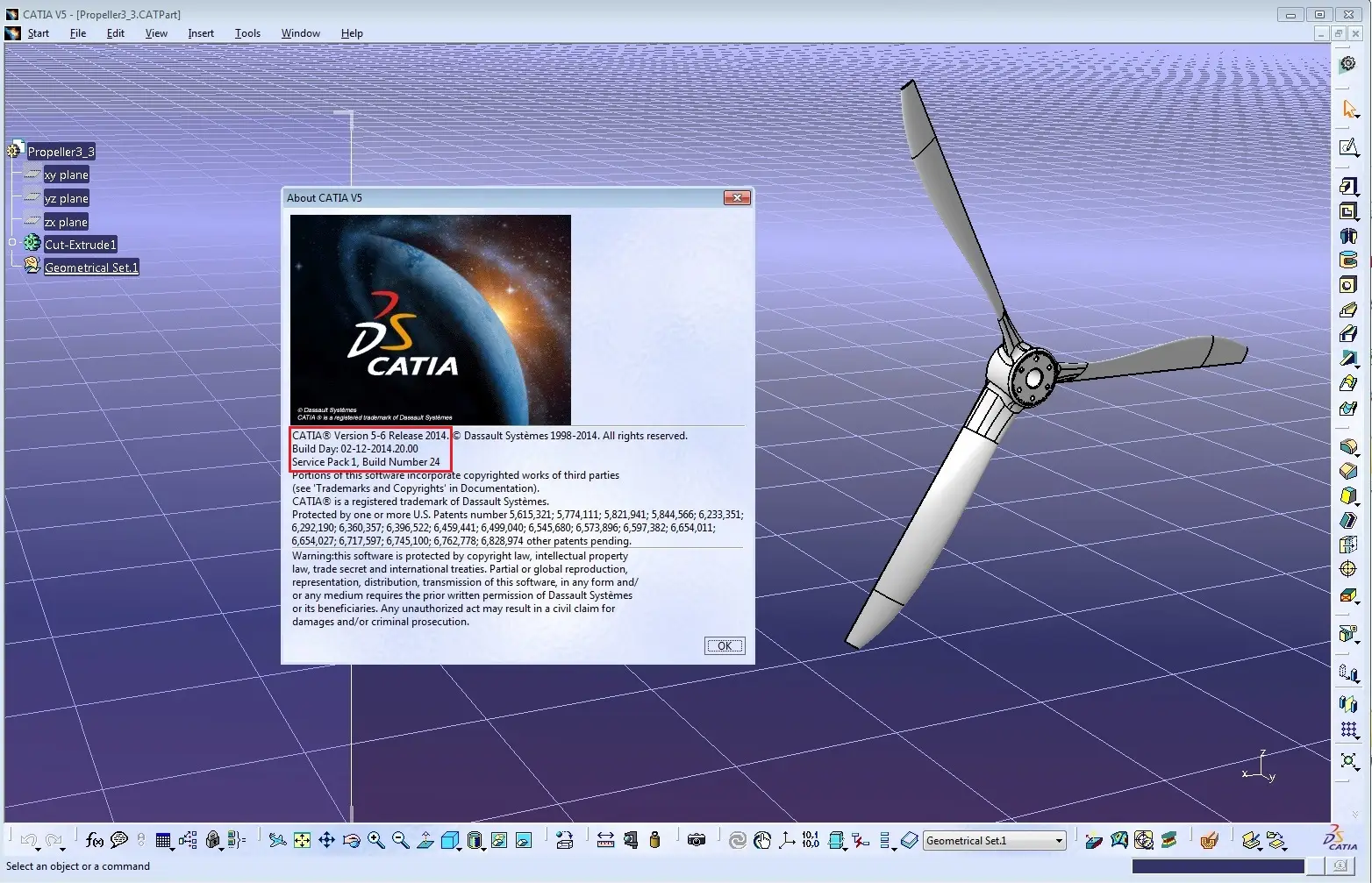Open the Window menu
1372x883 pixels.
[x=301, y=33]
